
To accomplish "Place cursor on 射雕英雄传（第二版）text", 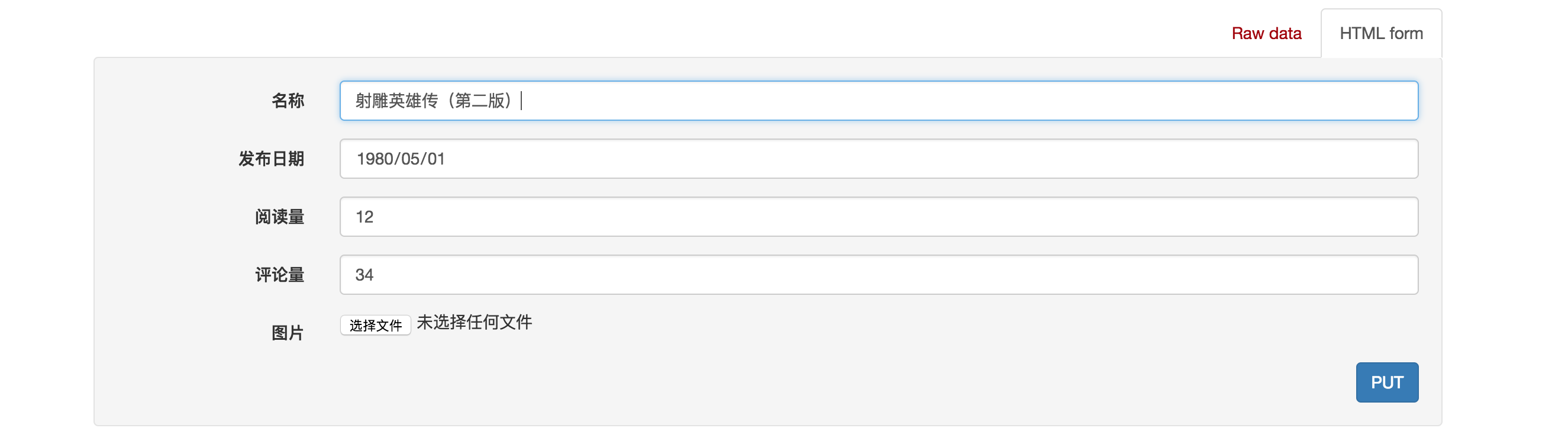I will (436, 101).
